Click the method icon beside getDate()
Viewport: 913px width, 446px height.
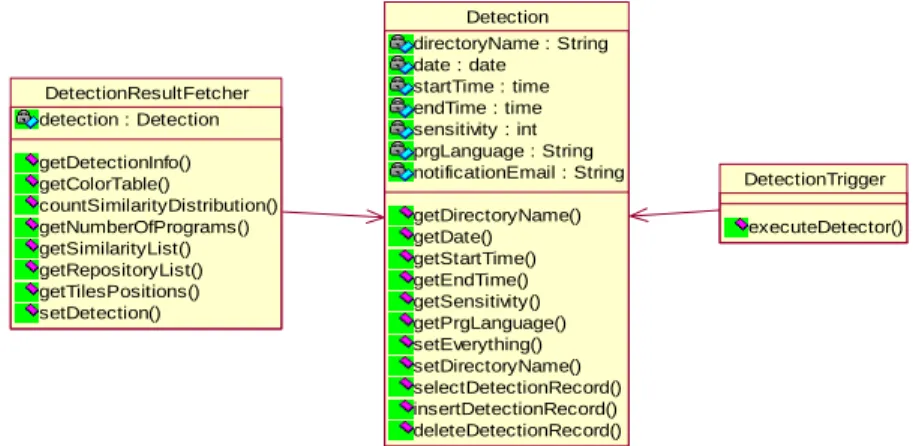coord(403,237)
